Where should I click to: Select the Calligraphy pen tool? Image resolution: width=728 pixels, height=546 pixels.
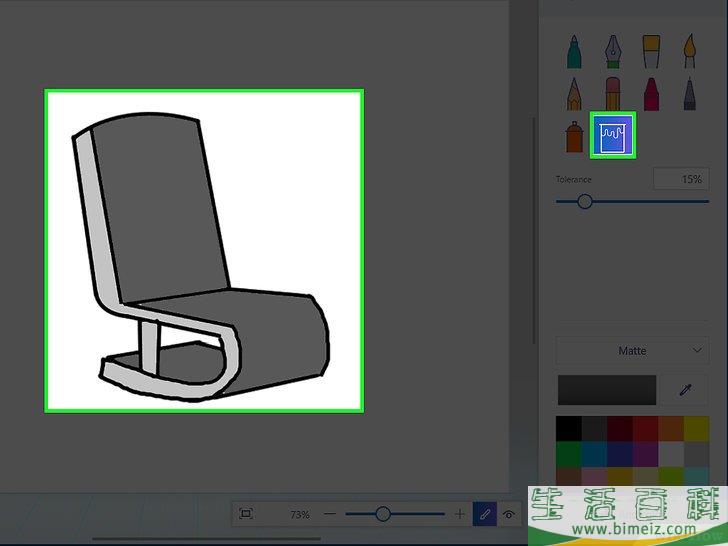coord(612,52)
